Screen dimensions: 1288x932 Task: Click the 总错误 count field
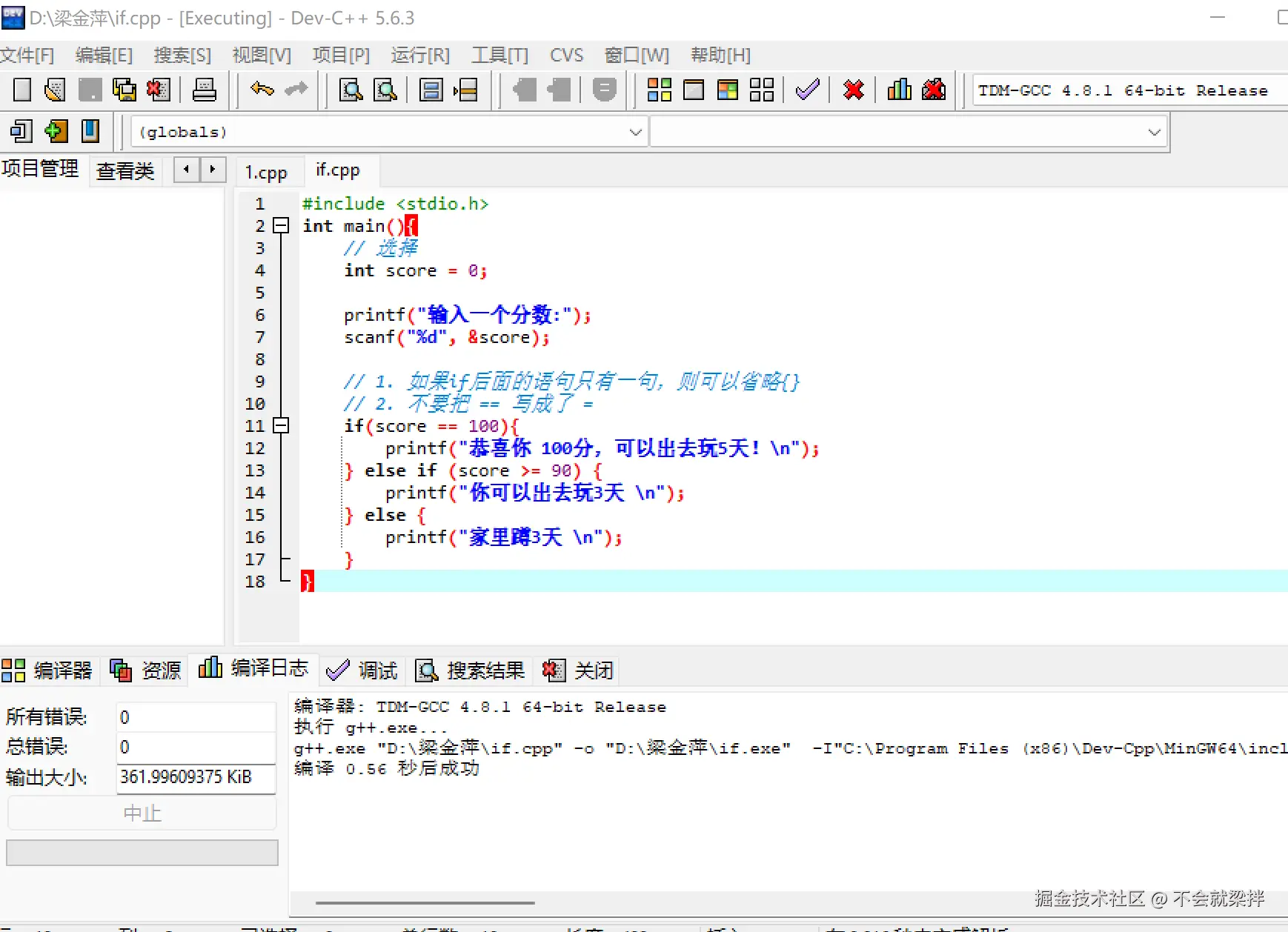[x=196, y=747]
